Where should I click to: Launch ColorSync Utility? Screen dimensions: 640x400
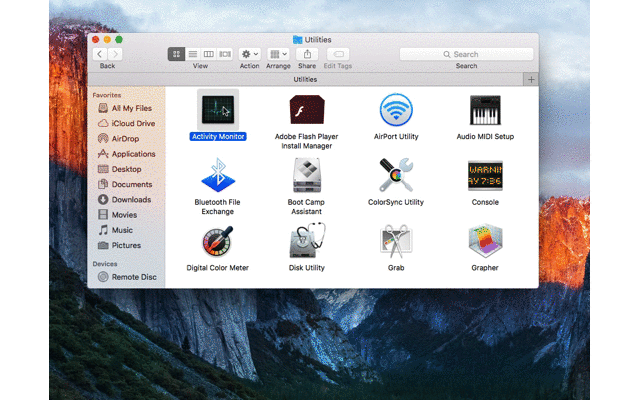pyautogui.click(x=396, y=175)
